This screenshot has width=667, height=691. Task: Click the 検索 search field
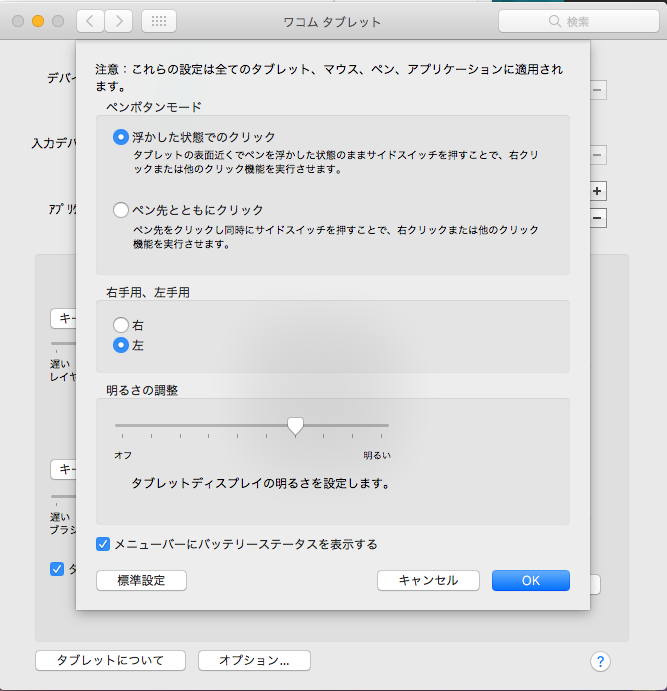click(x=577, y=21)
